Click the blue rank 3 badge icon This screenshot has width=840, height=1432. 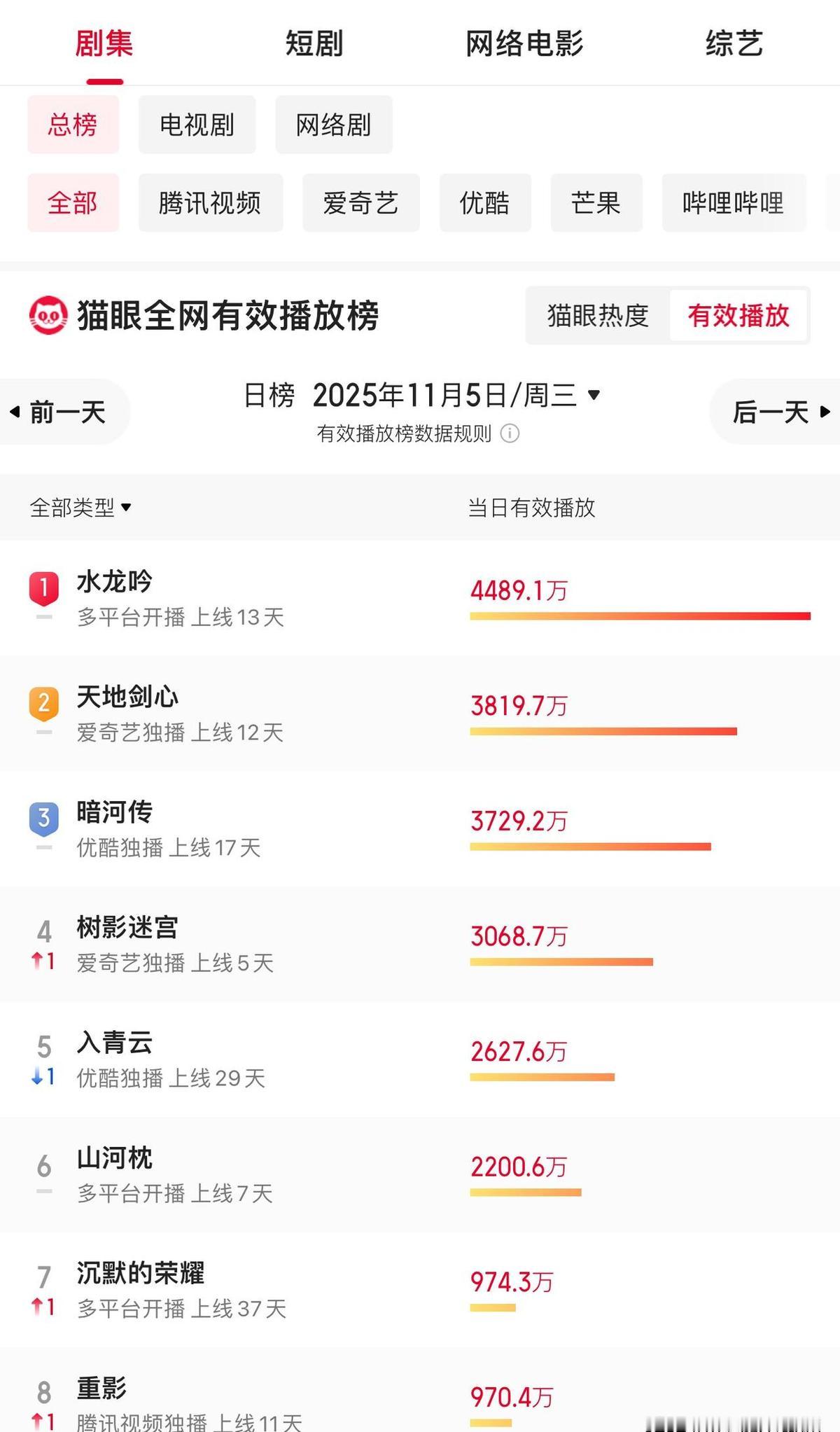click(43, 817)
